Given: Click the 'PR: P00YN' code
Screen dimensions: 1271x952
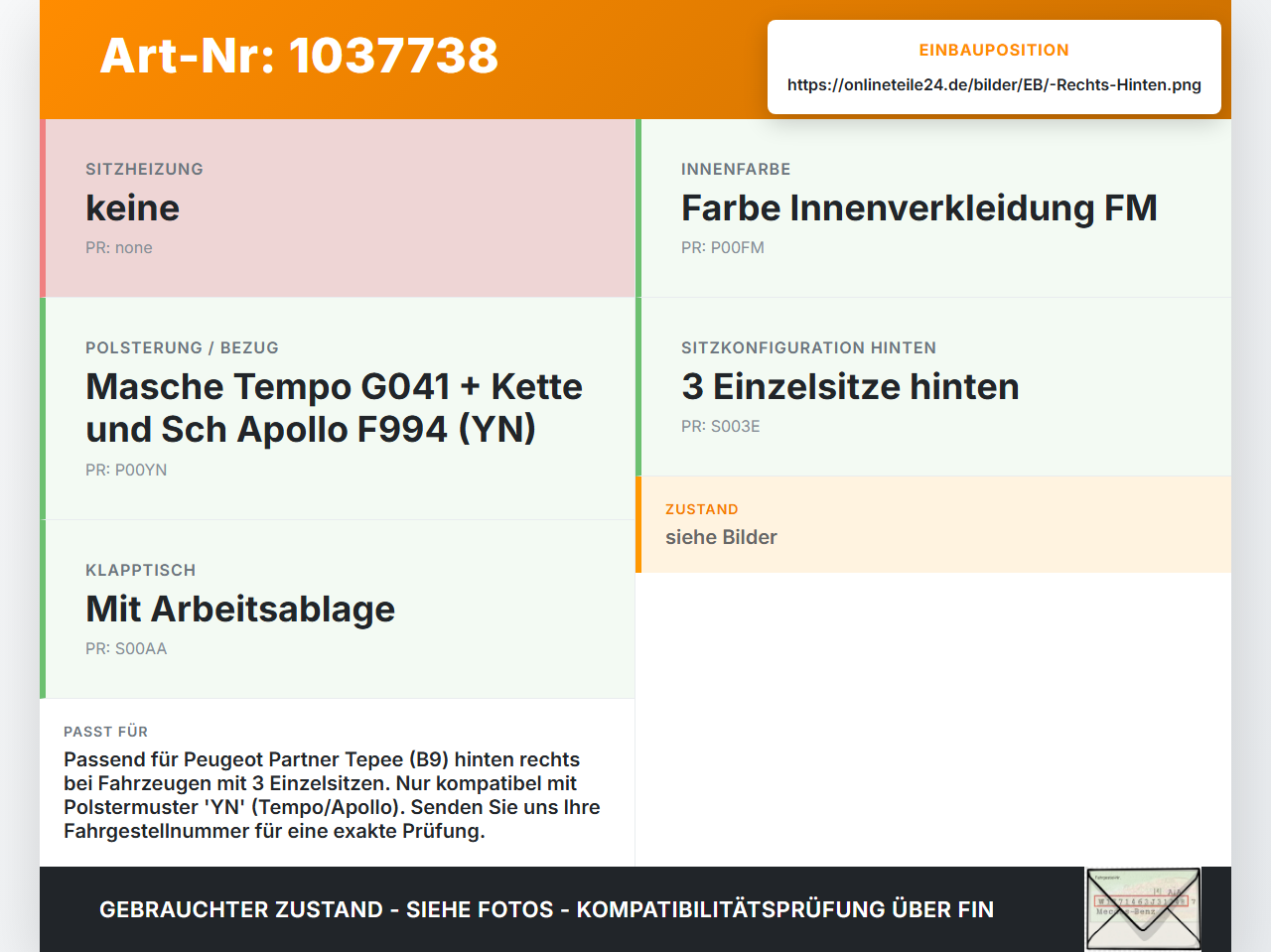Looking at the screenshot, I should pos(126,471).
